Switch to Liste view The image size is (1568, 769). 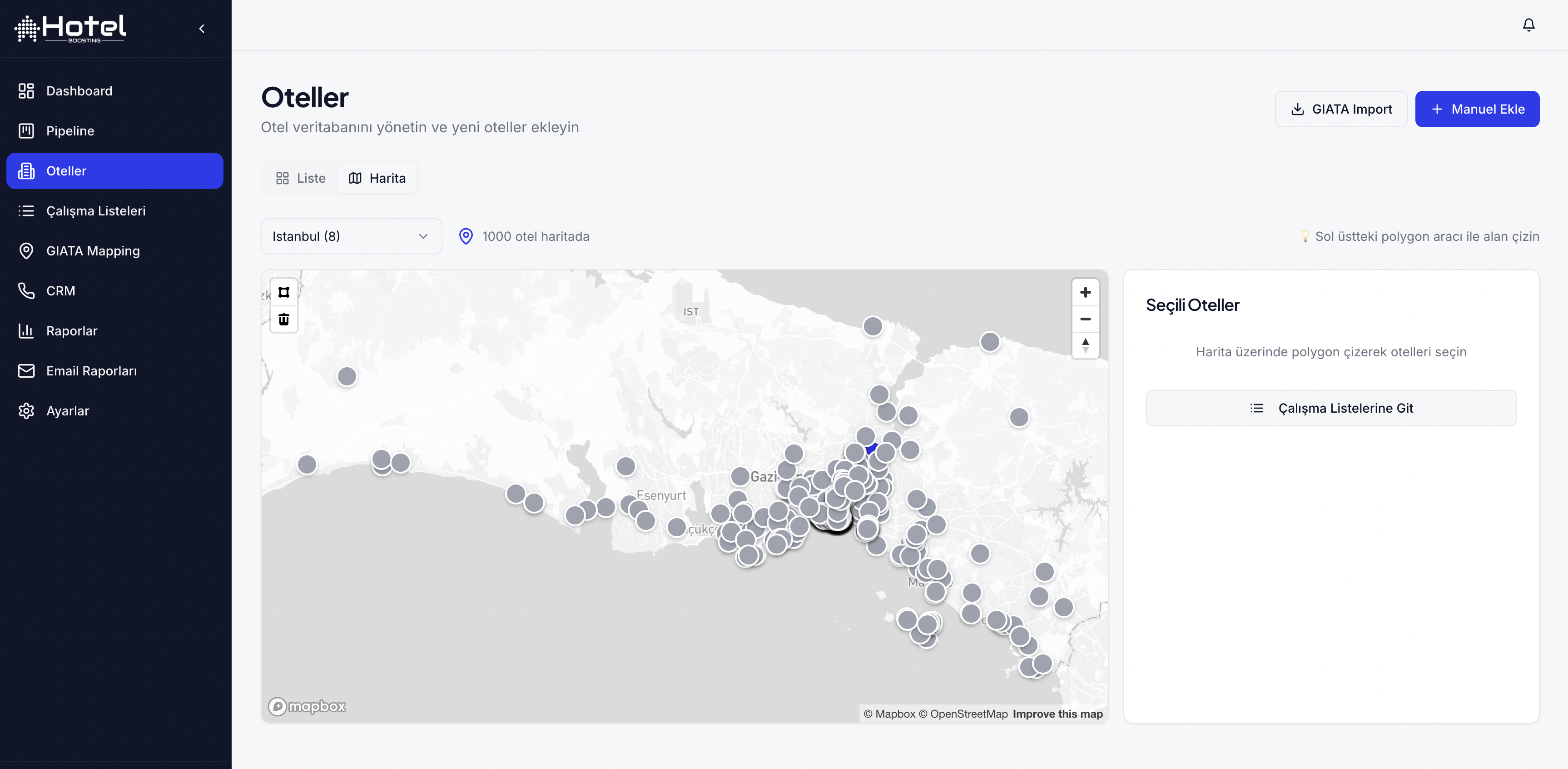click(301, 179)
